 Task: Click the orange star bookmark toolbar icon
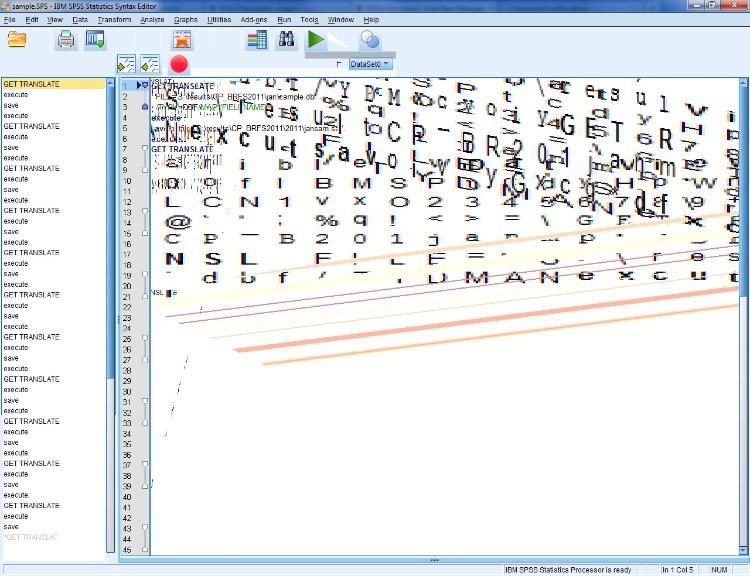(x=181, y=40)
